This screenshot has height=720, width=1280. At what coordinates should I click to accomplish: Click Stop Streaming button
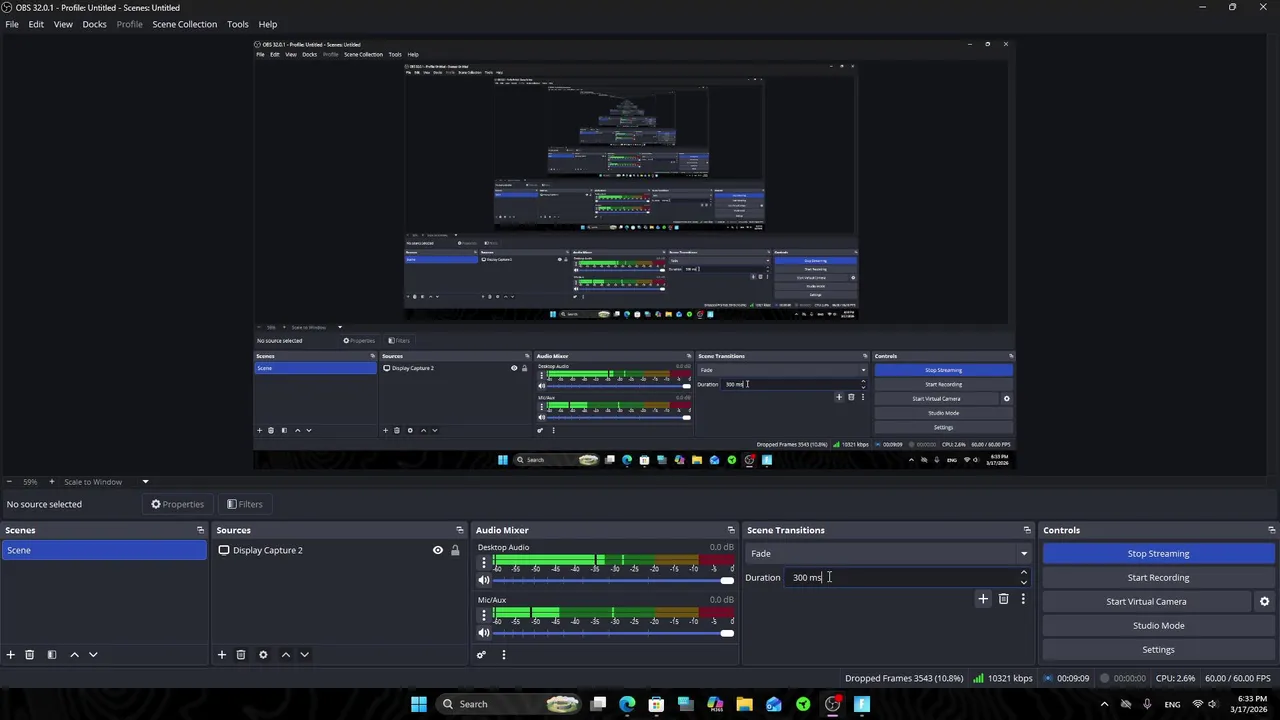1158,554
